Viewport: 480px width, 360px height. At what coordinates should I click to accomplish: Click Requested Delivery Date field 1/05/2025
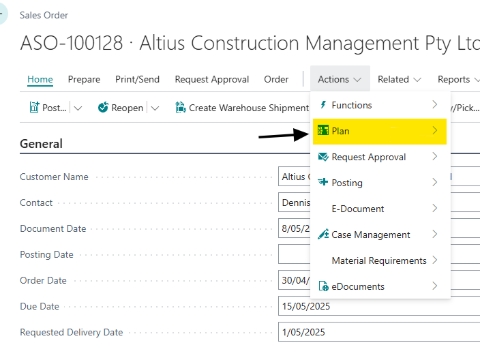coord(379,332)
